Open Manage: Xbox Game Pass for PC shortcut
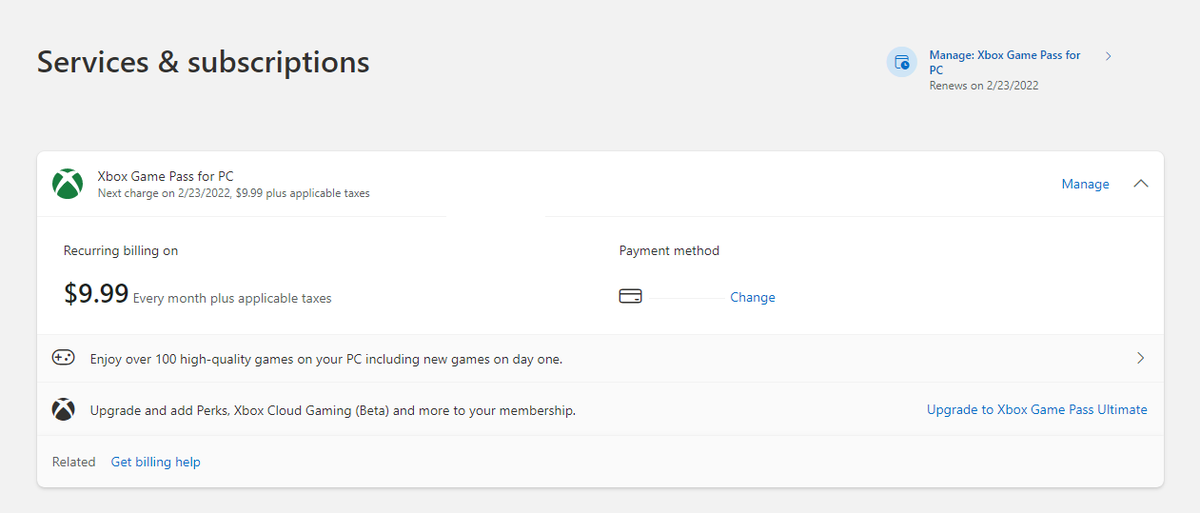The image size is (1200, 513). [x=1005, y=62]
